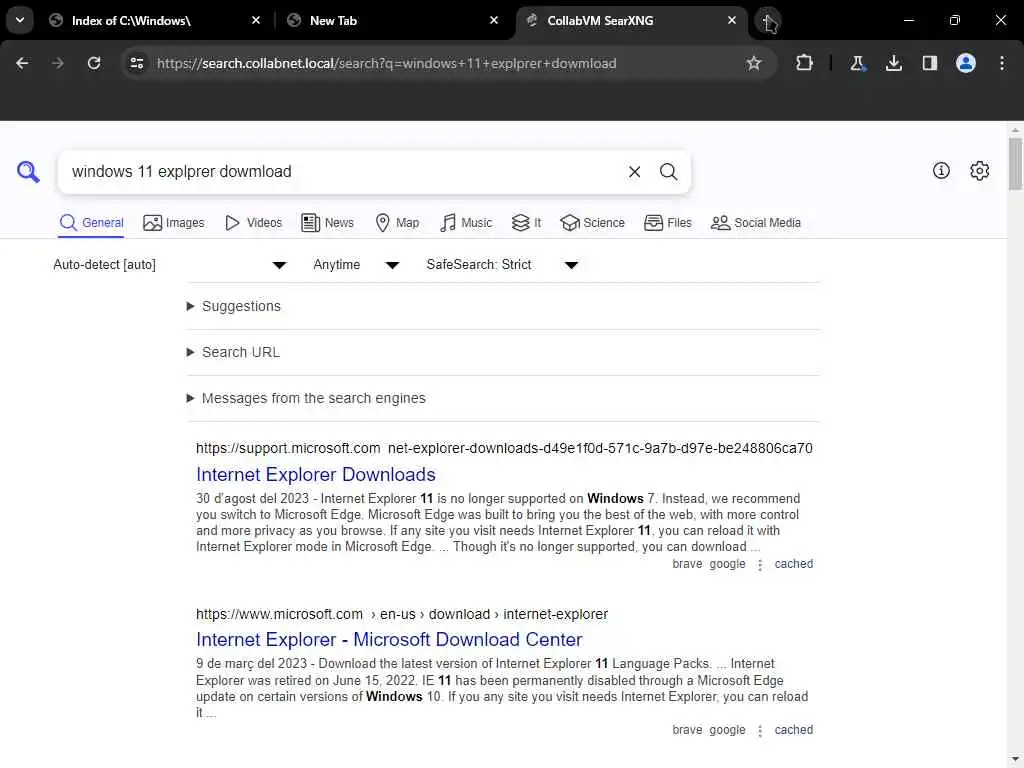The width and height of the screenshot is (1024, 768).
Task: Open cached link for Internet Explorer Downloads
Action: click(793, 564)
